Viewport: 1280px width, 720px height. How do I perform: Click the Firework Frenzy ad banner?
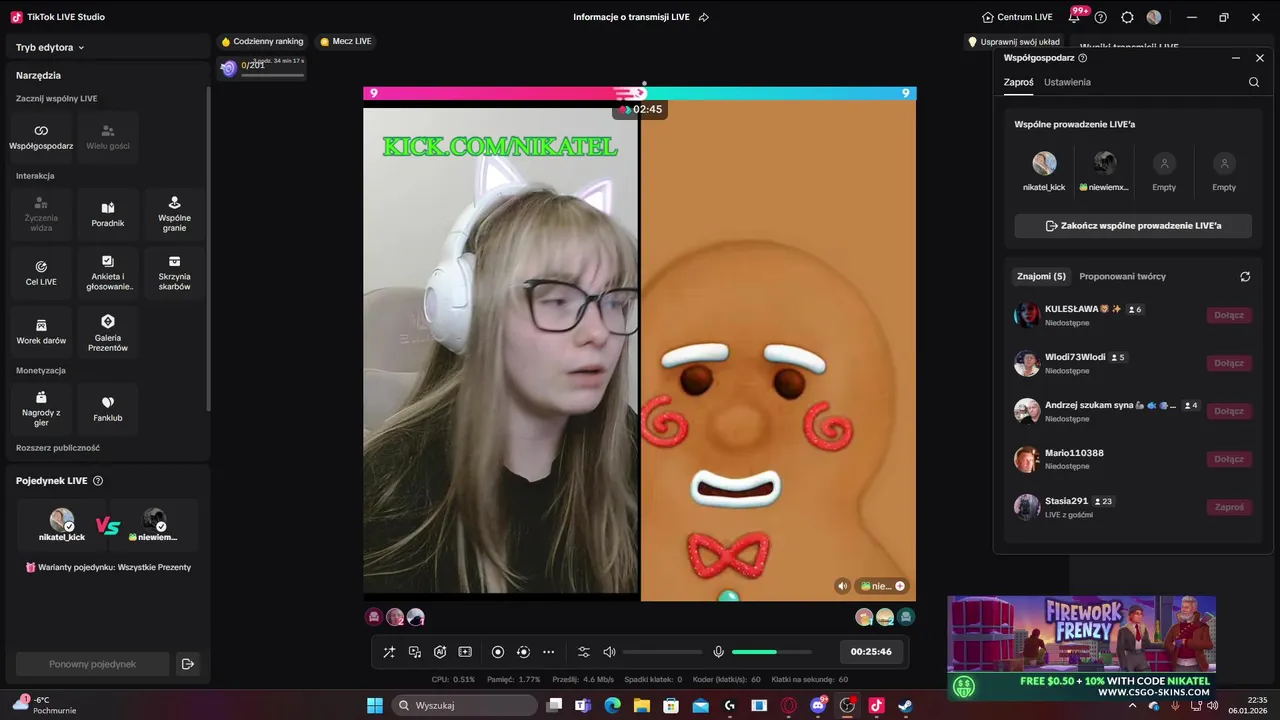click(1081, 647)
